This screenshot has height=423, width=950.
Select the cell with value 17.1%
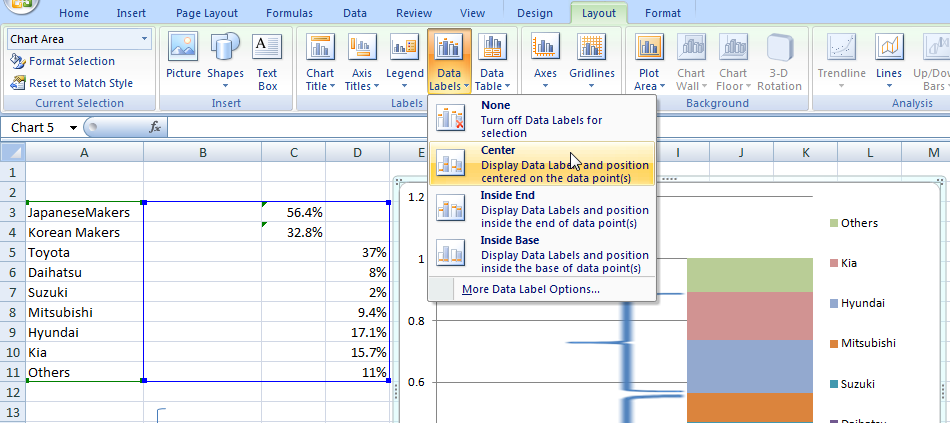tap(357, 332)
